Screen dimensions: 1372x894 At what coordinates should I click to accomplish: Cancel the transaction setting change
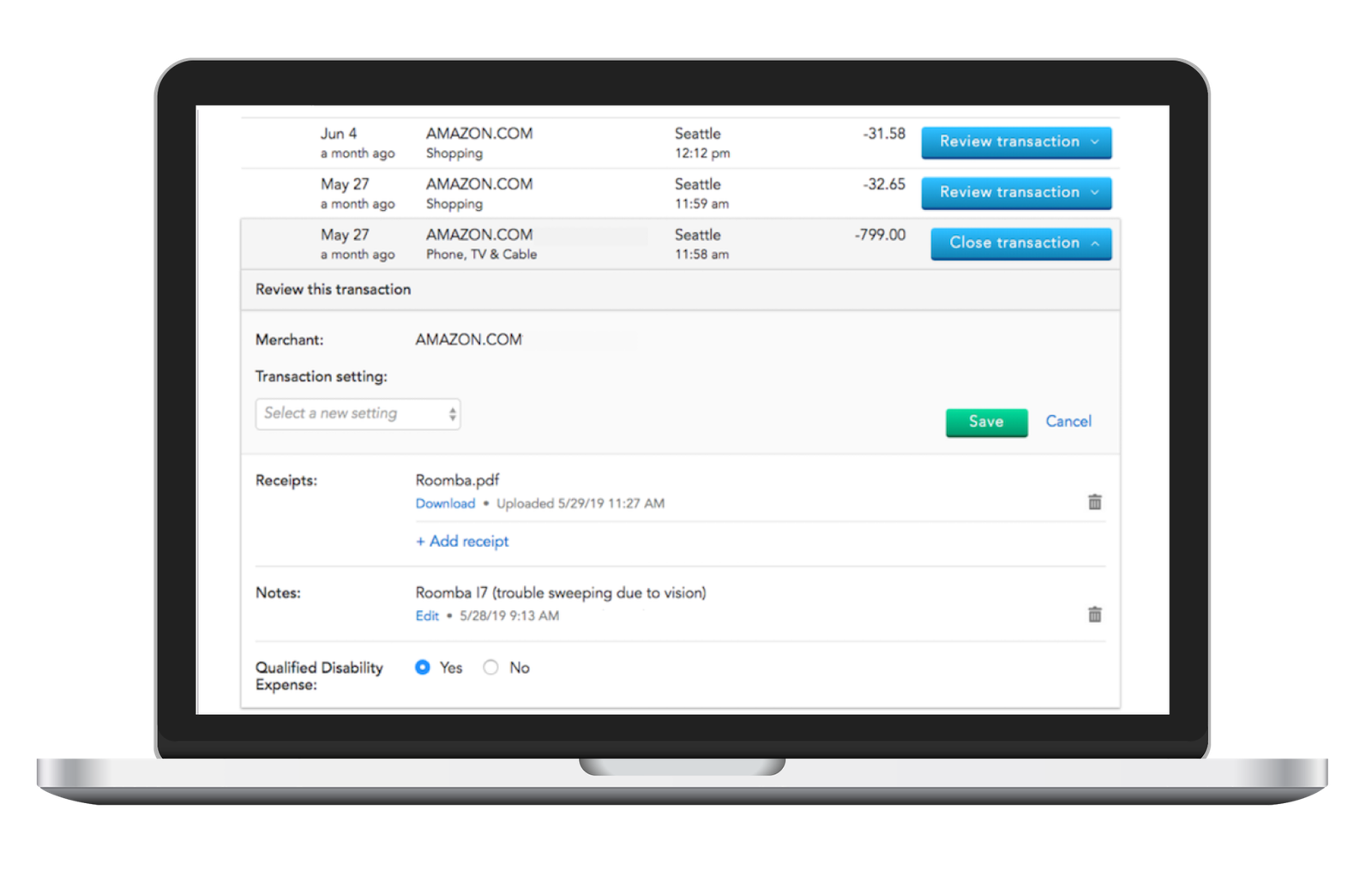click(x=1068, y=422)
